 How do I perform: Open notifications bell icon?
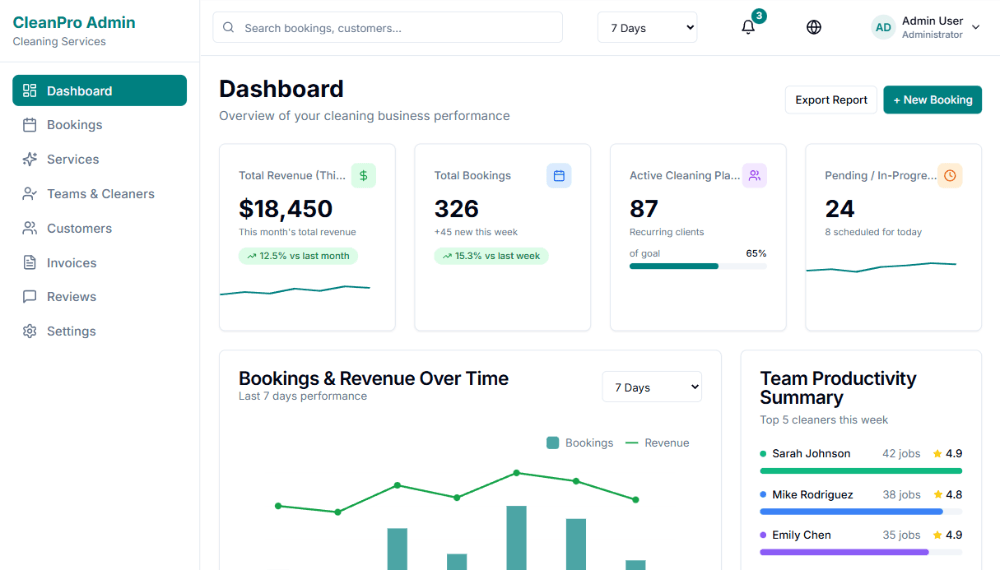tap(748, 27)
